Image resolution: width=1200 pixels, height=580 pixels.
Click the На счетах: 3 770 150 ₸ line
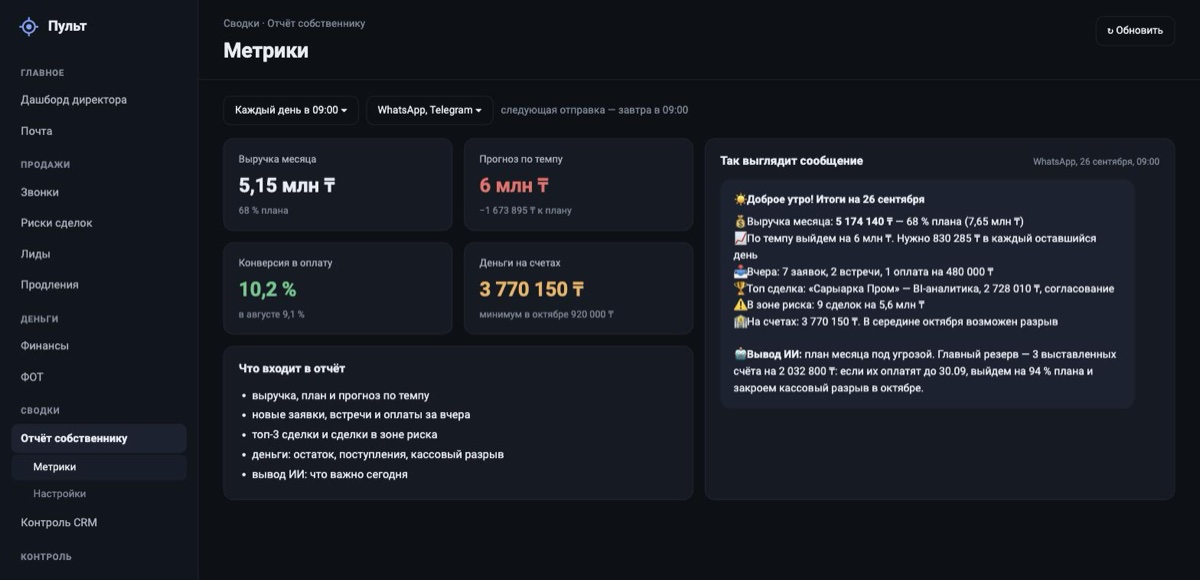[896, 322]
